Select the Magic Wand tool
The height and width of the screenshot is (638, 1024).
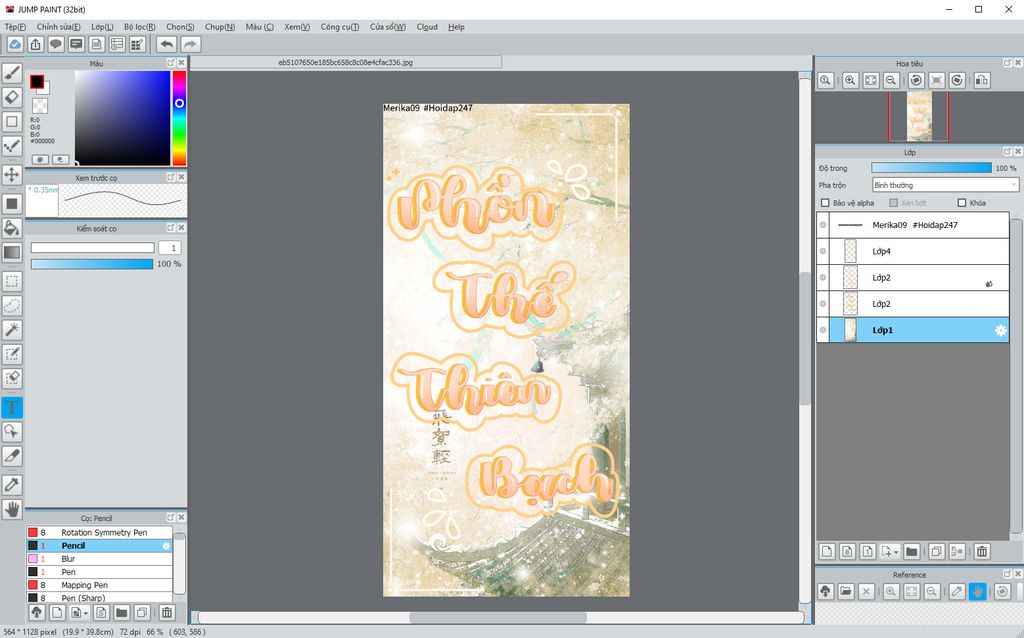[x=12, y=330]
